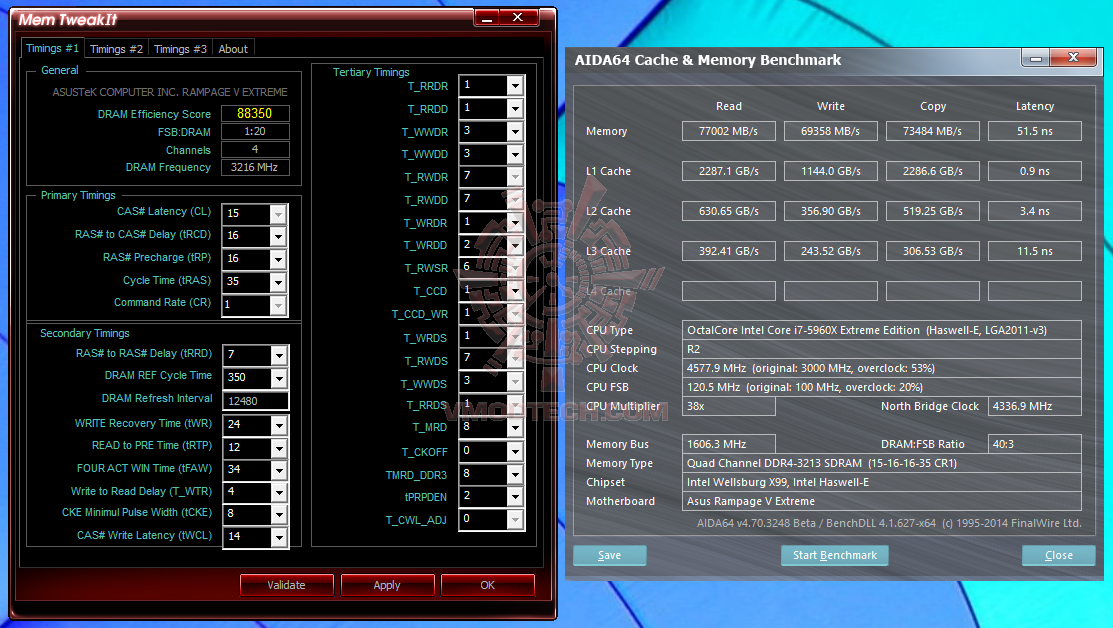Open the T_RWDS dropdown
The height and width of the screenshot is (628, 1113).
[x=515, y=358]
